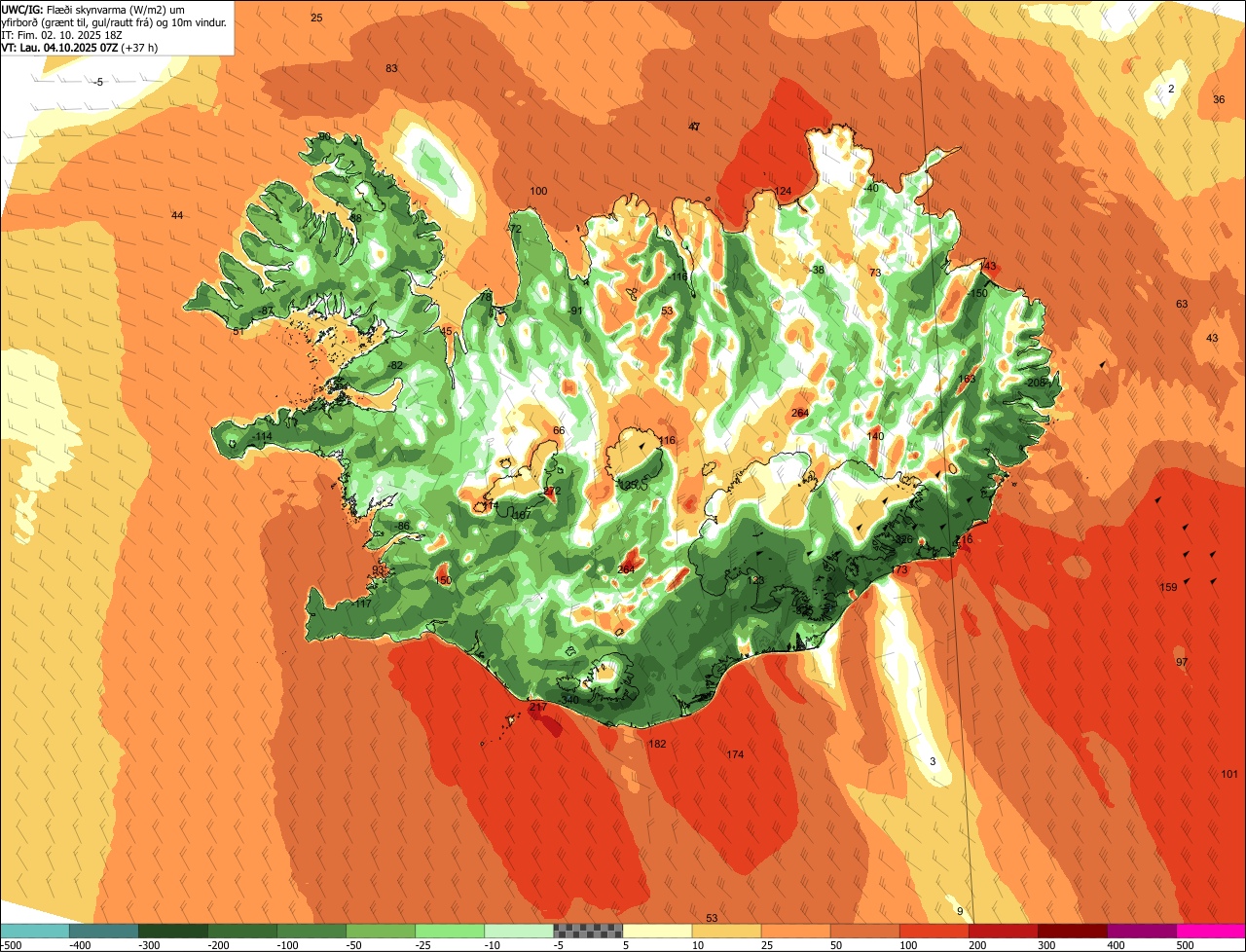Click the map value 83
The width and height of the screenshot is (1246, 952).
click(391, 68)
